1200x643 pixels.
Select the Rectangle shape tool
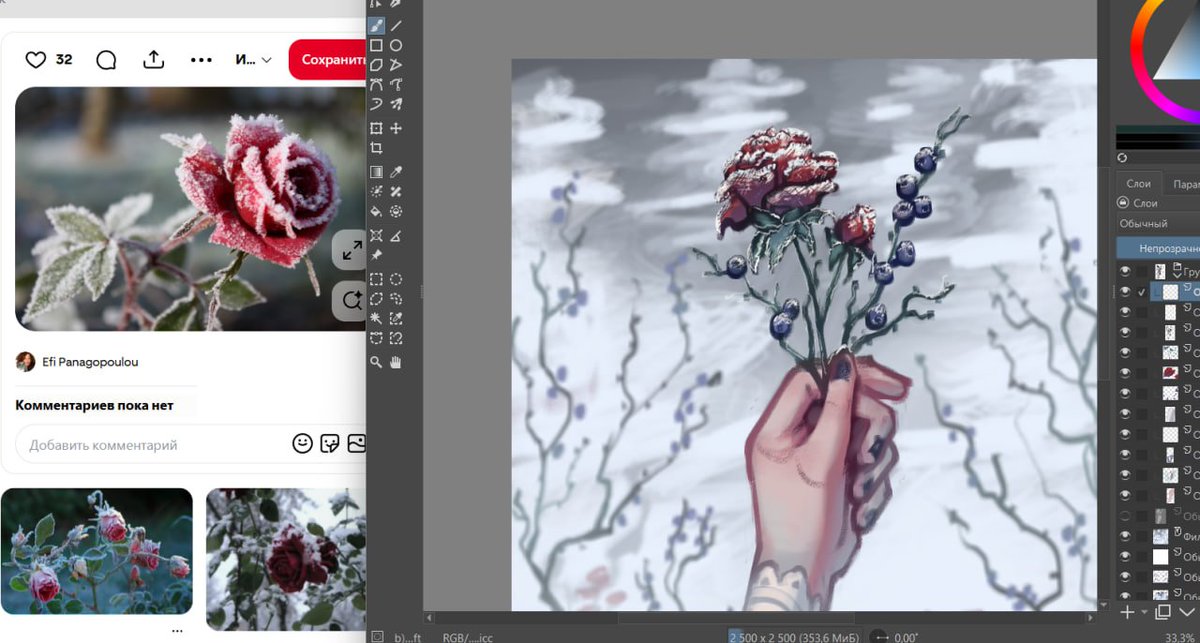click(x=376, y=46)
